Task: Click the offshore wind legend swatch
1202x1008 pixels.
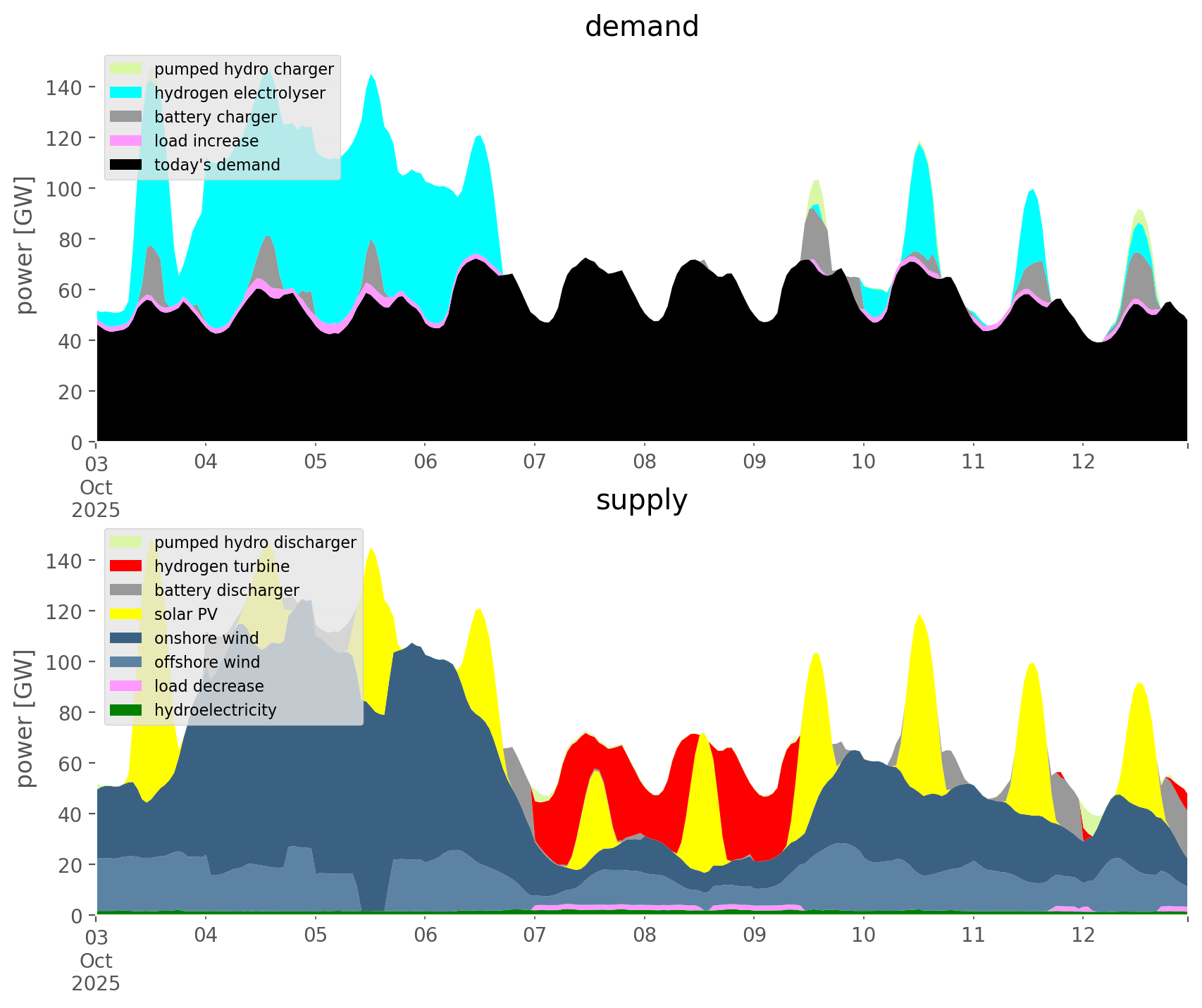Action: [127, 662]
